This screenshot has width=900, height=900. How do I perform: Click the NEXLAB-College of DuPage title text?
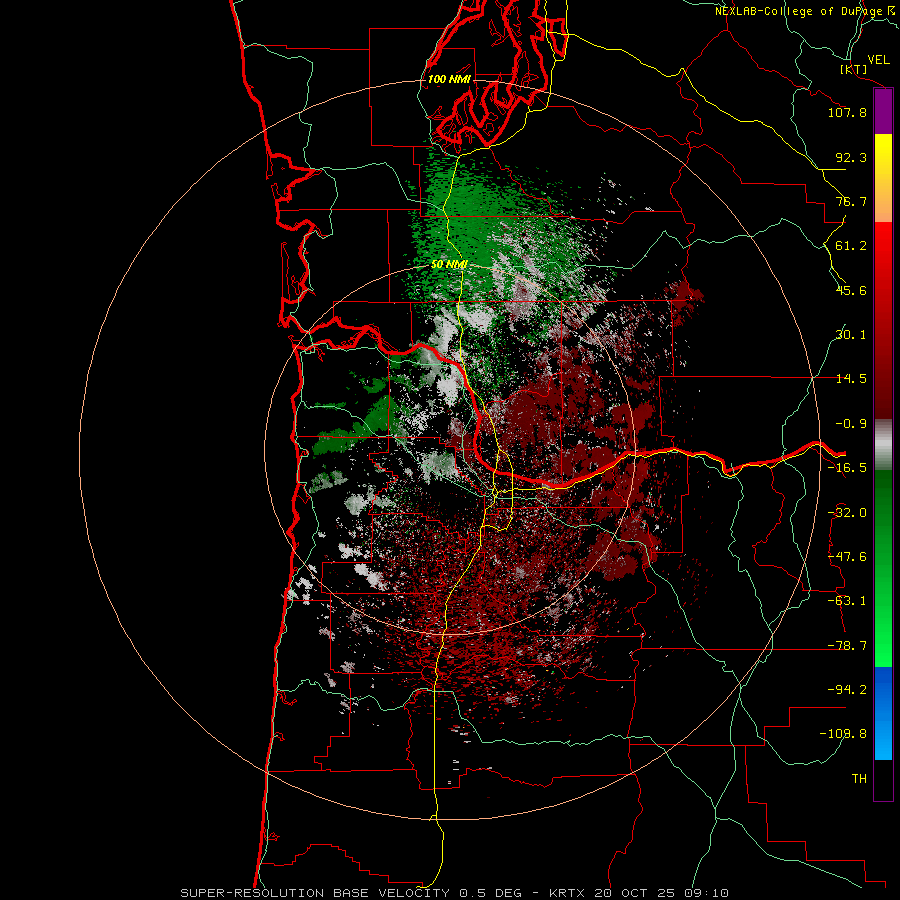tap(801, 11)
